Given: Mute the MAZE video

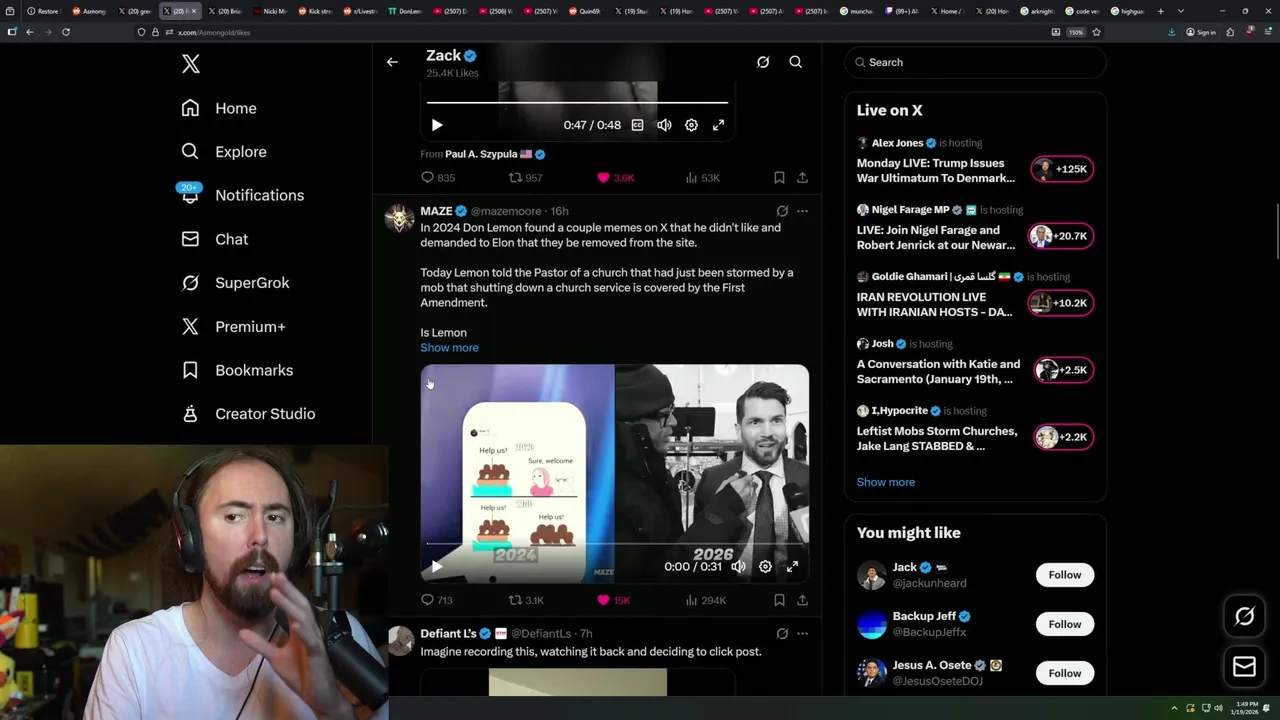Looking at the screenshot, I should pyautogui.click(x=738, y=567).
